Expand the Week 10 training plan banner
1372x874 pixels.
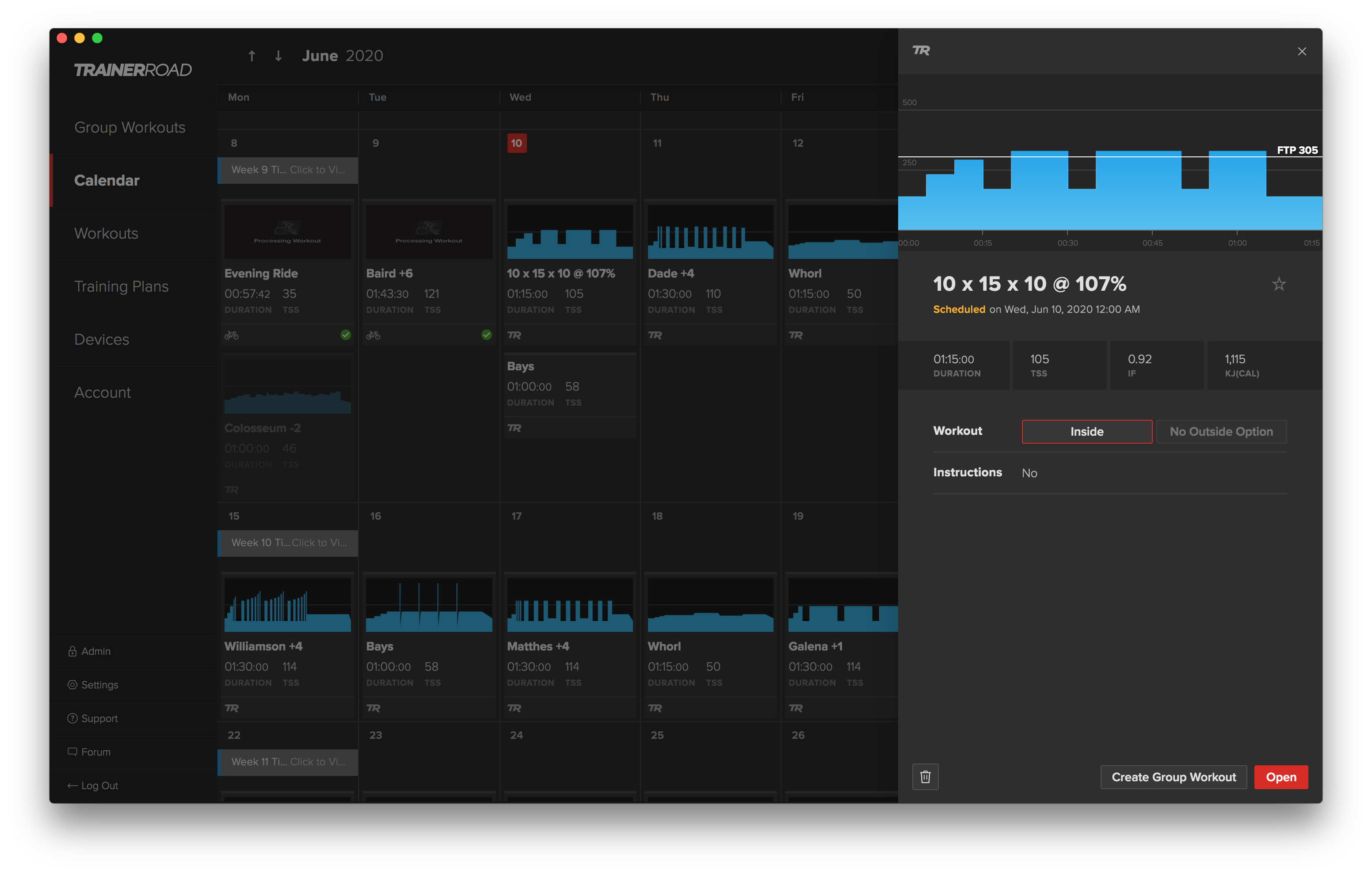pos(288,543)
